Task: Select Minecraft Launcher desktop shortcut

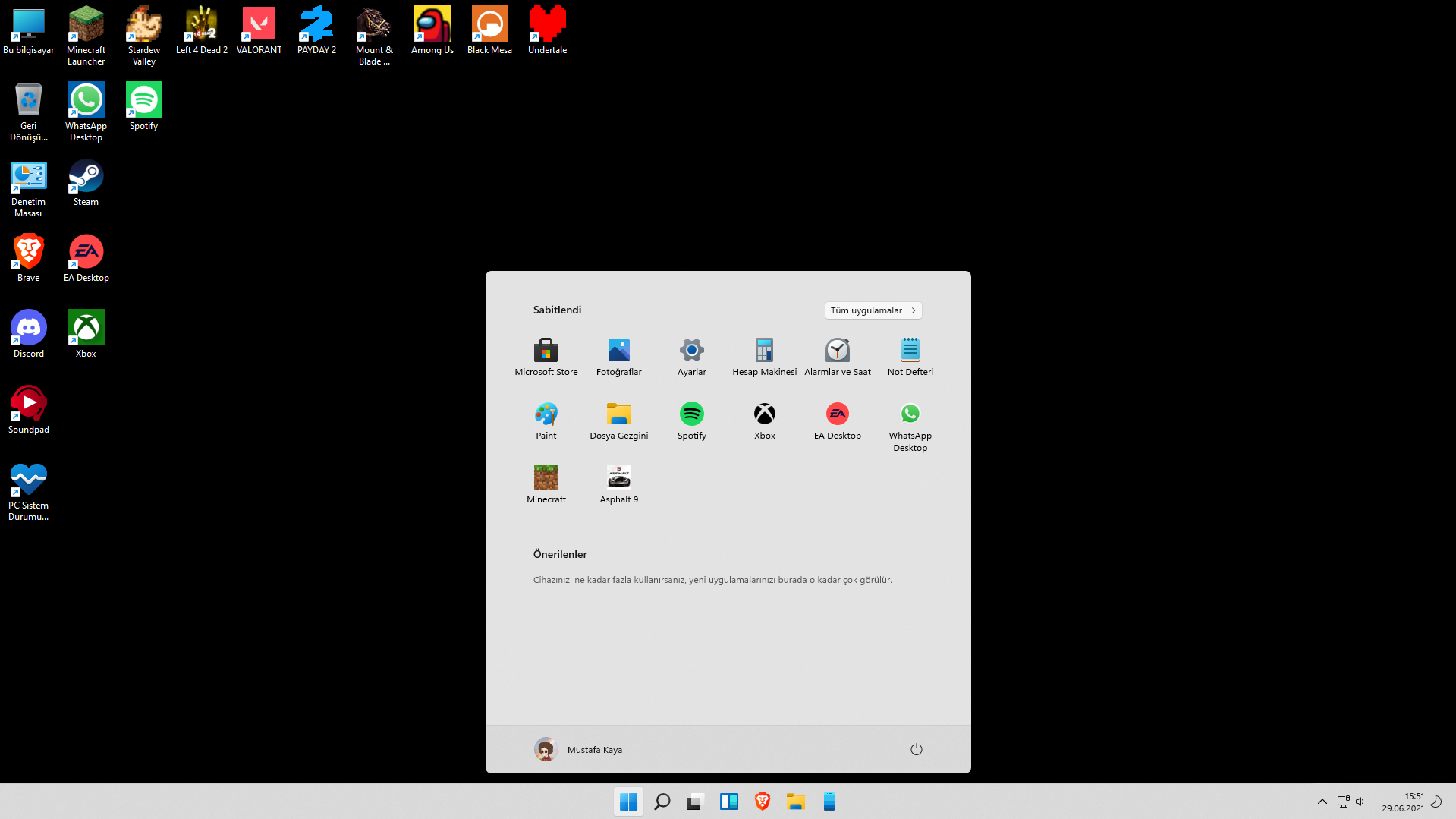Action: coord(86,36)
